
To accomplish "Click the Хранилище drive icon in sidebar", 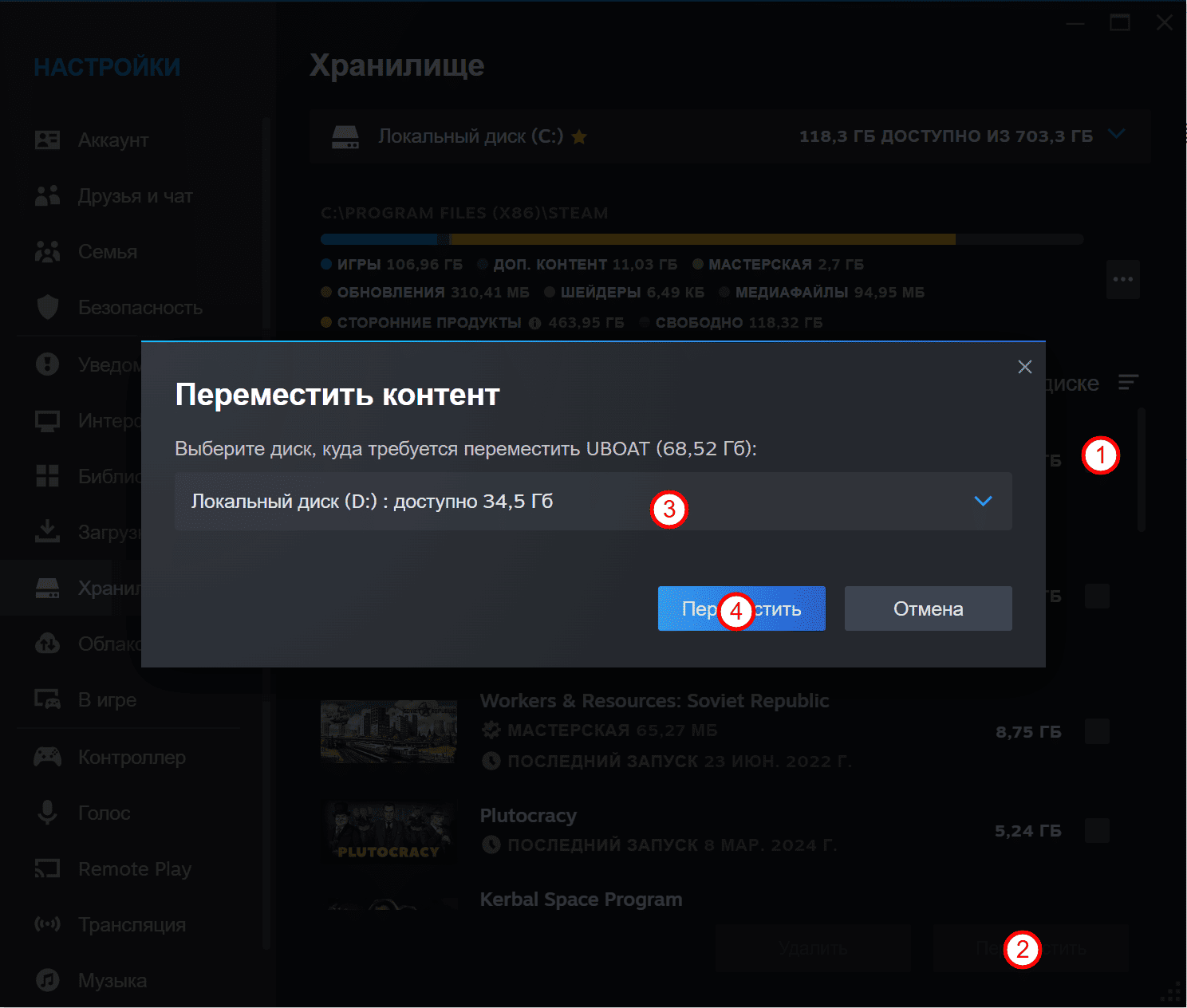I will (47, 588).
